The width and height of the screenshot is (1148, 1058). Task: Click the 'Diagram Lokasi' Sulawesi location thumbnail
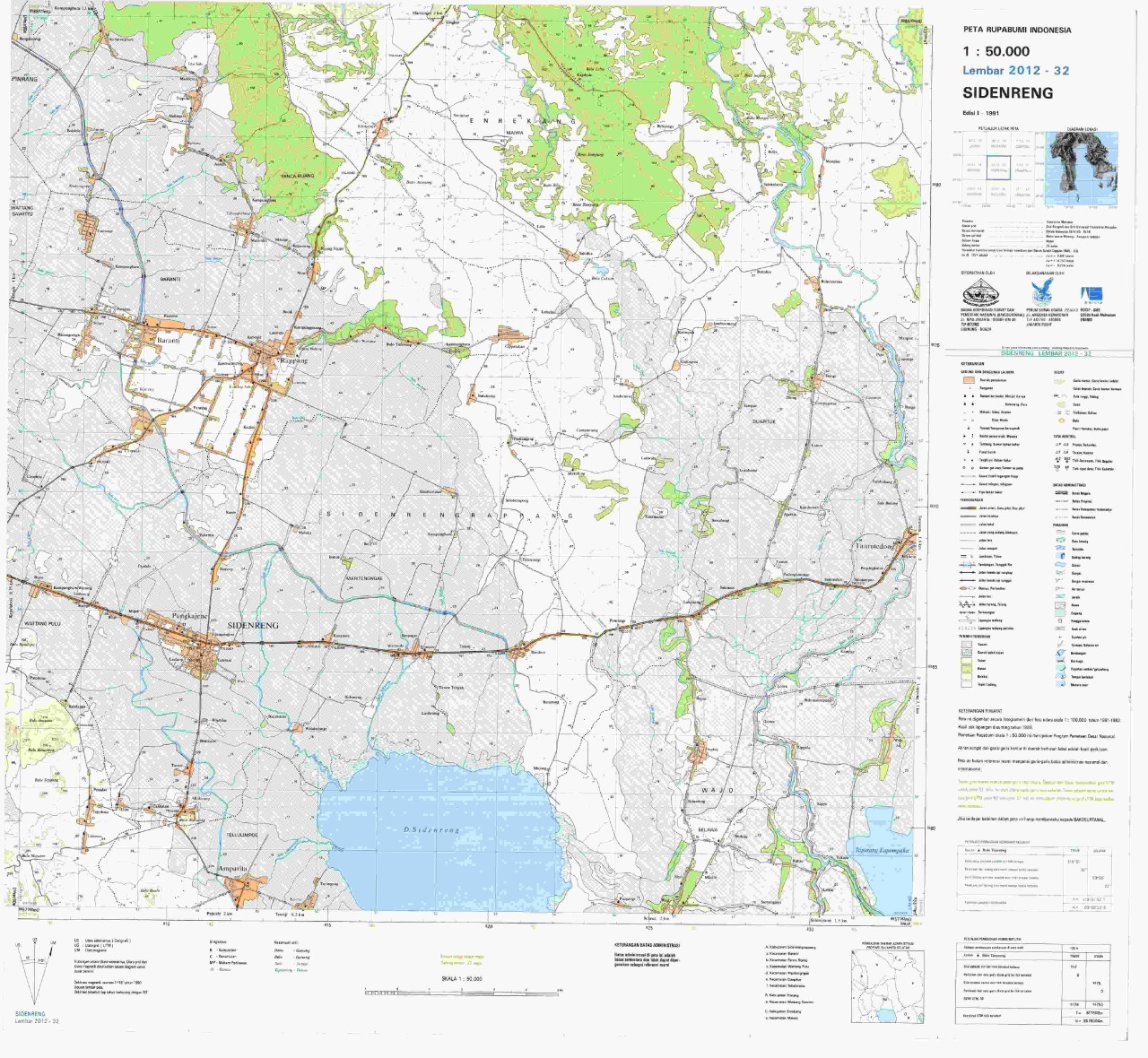[x=1083, y=167]
